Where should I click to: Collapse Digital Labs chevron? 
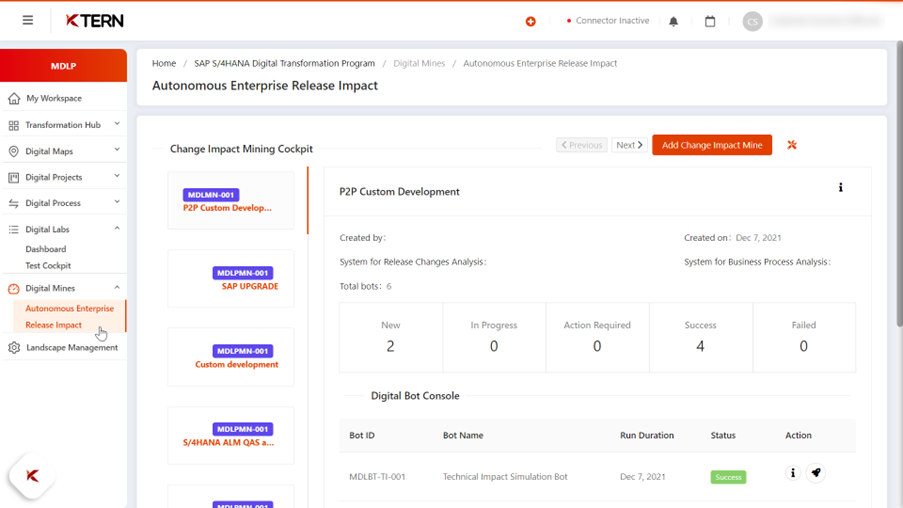117,228
